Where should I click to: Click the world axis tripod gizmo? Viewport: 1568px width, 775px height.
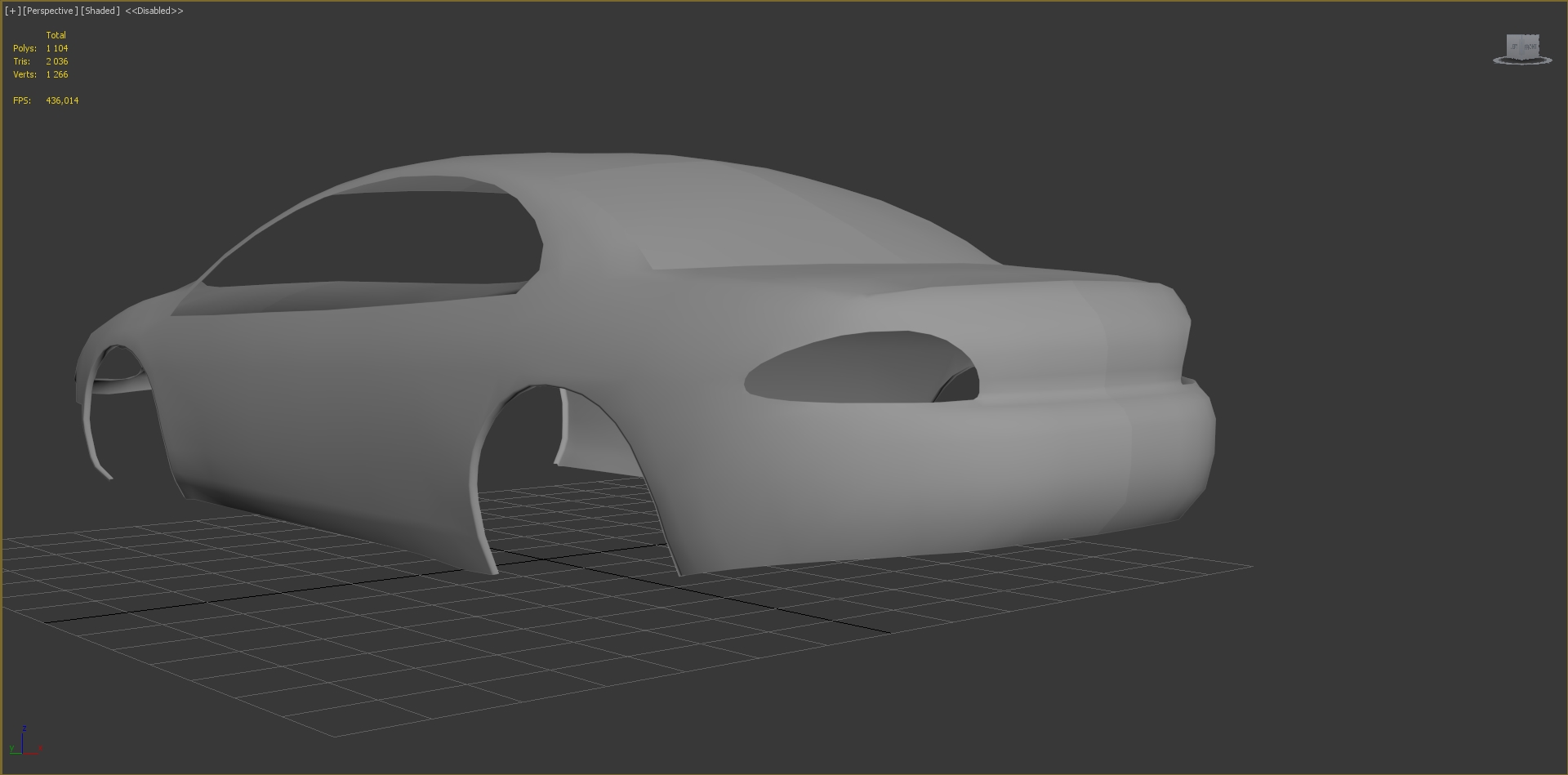coord(24,745)
